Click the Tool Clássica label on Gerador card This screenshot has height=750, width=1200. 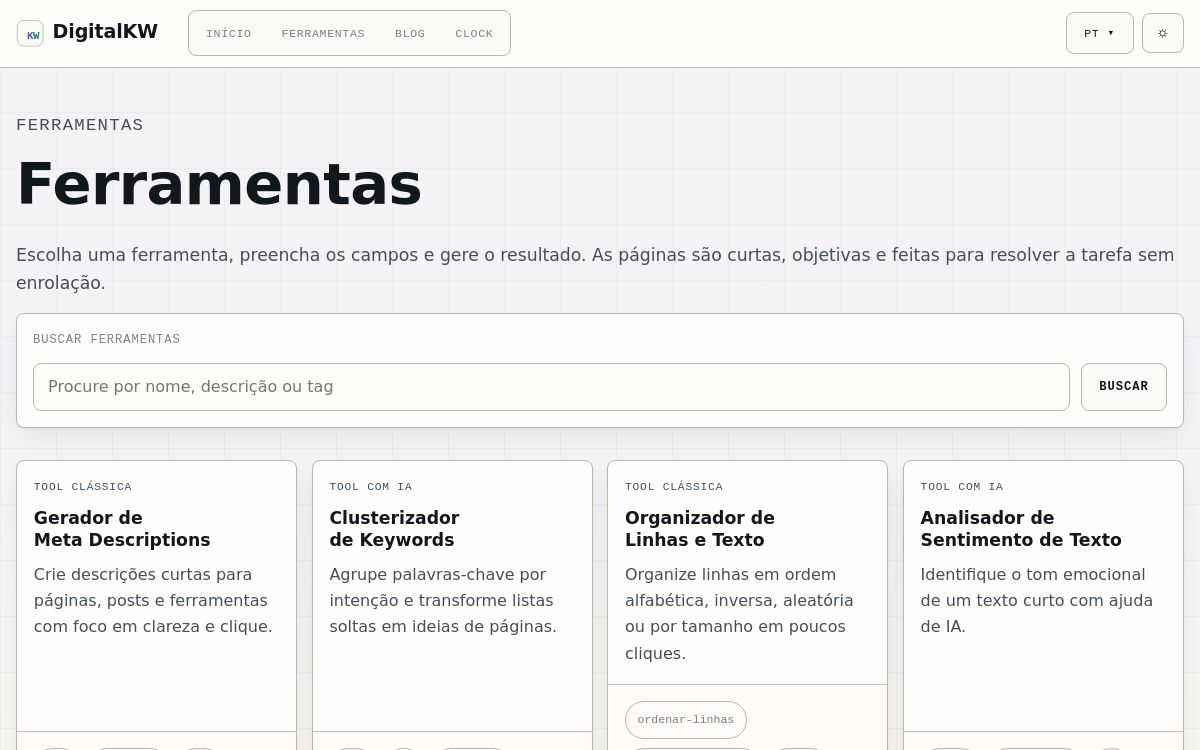pos(83,487)
